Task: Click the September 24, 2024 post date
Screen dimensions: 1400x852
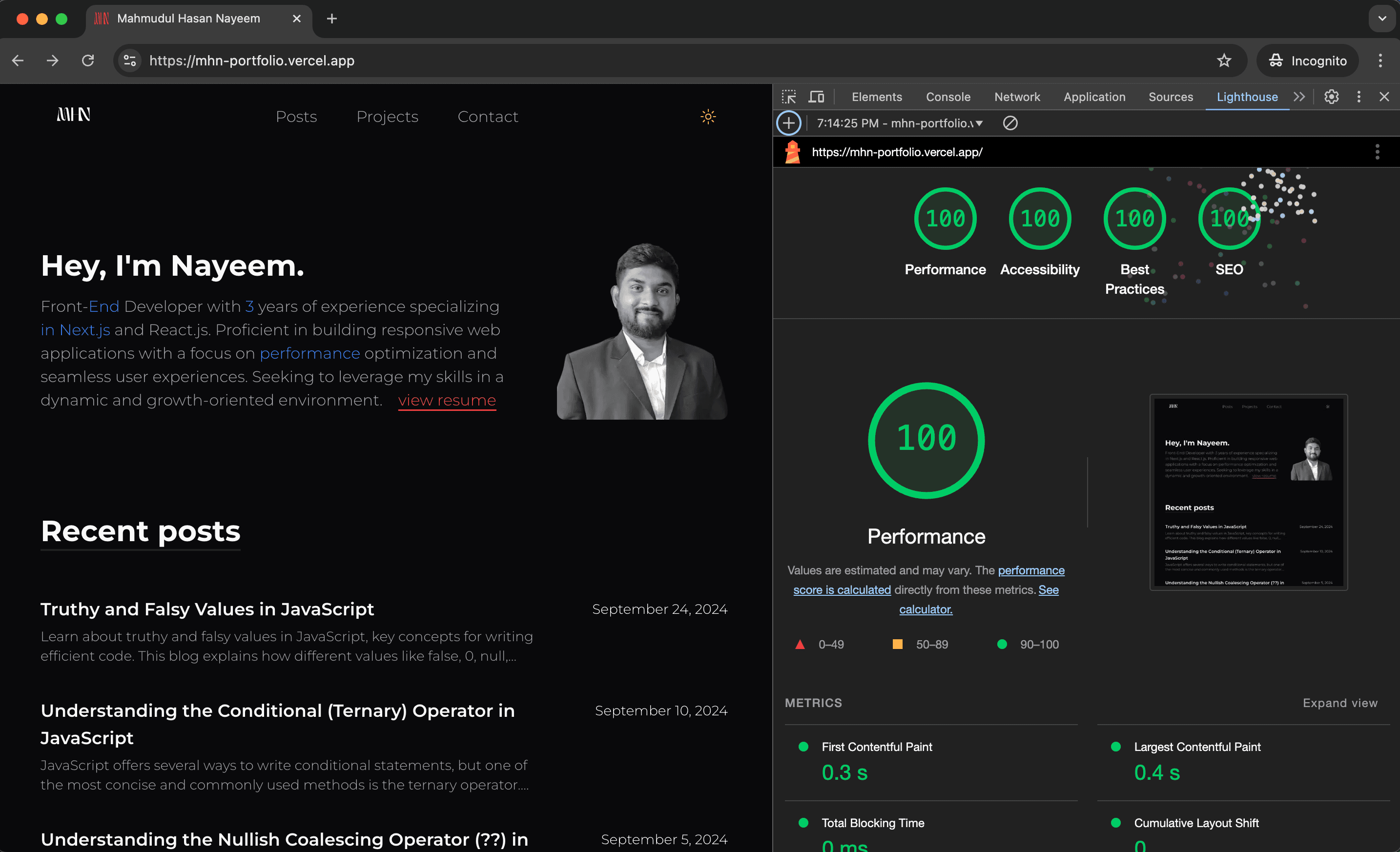Action: pyautogui.click(x=659, y=609)
